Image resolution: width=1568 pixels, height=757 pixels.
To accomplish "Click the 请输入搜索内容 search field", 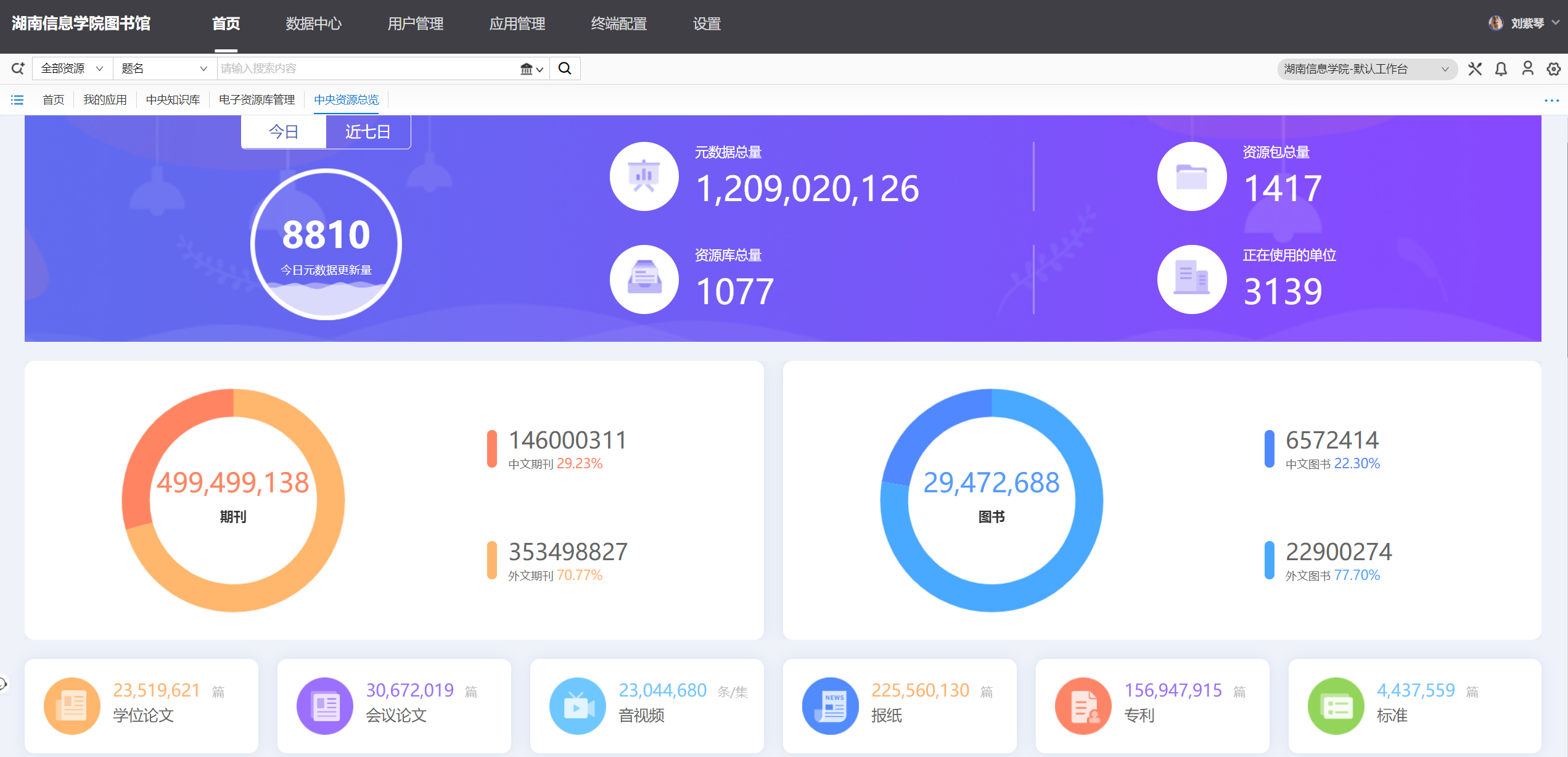I will 370,68.
